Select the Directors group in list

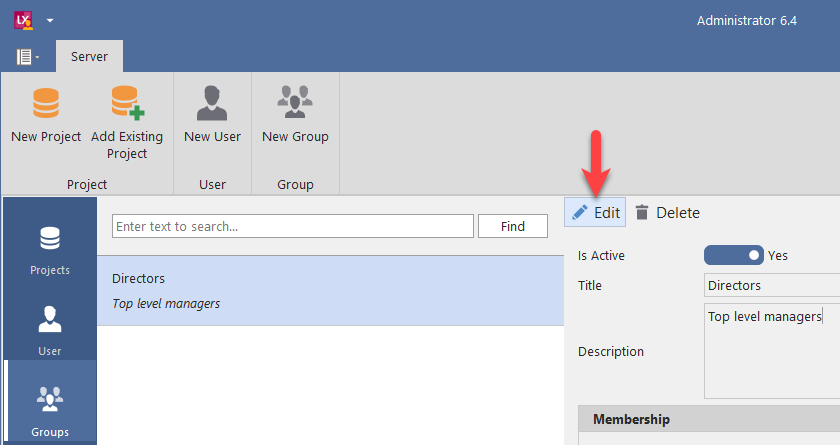point(330,290)
